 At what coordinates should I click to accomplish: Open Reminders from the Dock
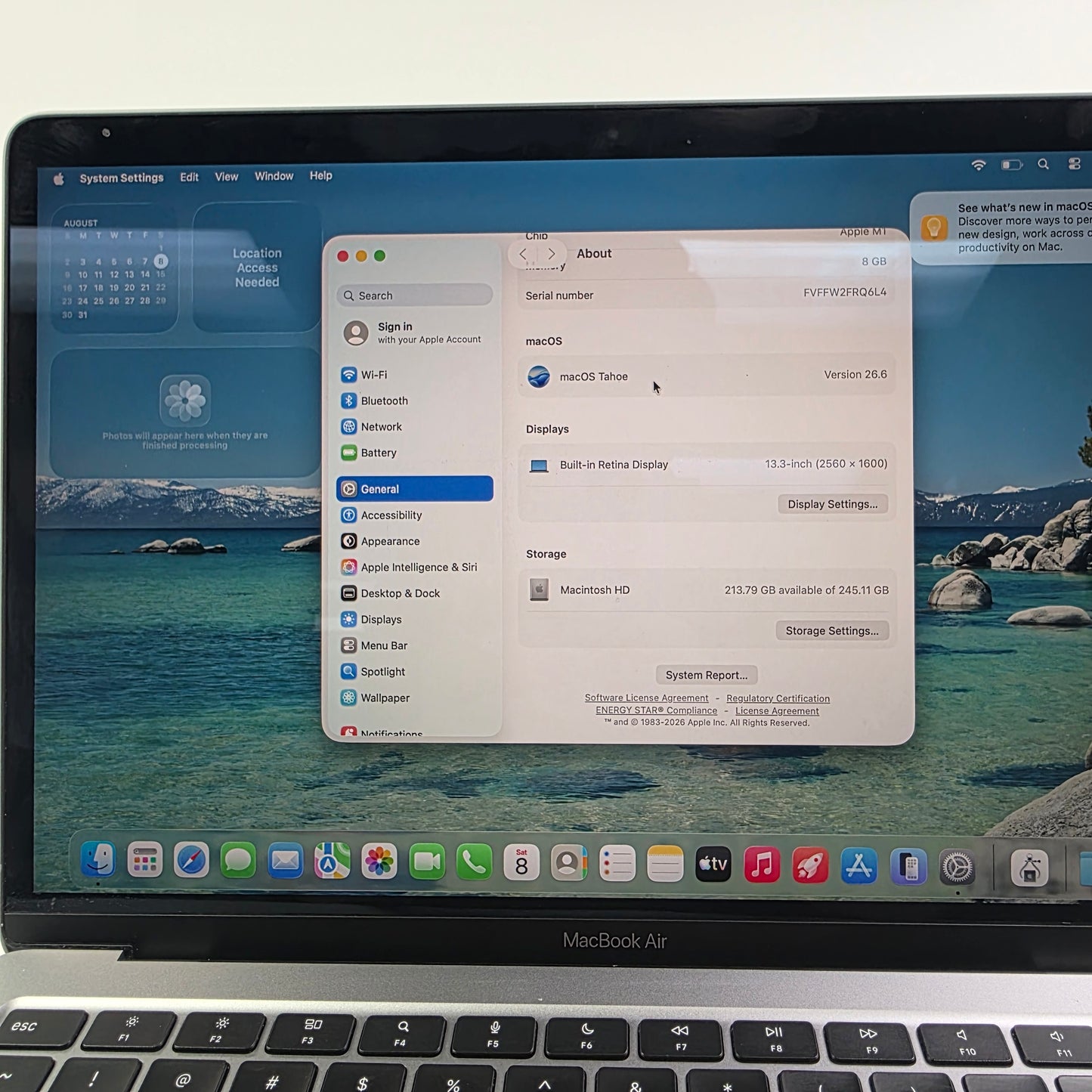point(617,864)
